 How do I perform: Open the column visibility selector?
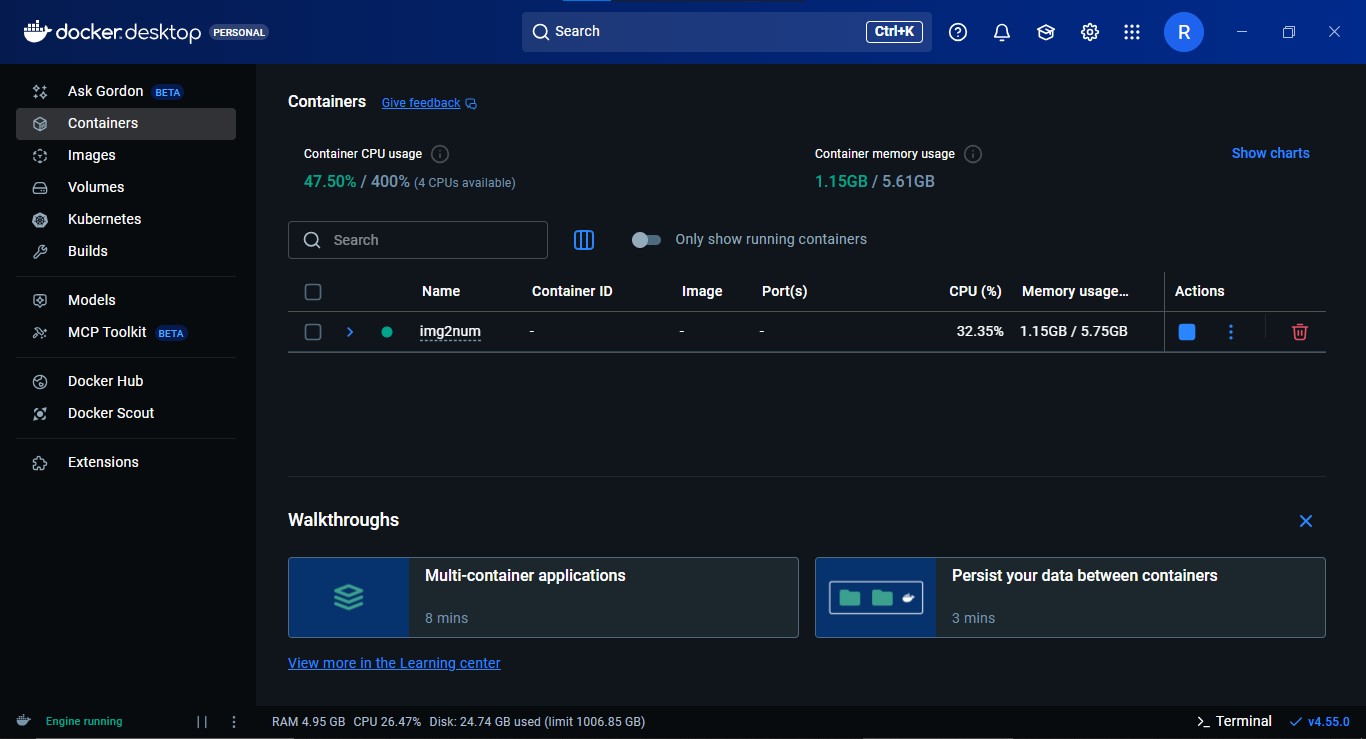click(x=584, y=240)
